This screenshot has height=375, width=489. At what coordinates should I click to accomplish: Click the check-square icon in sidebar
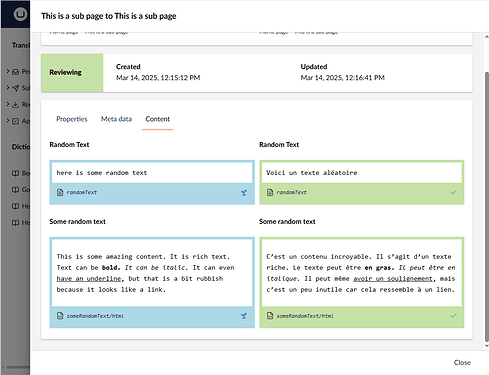[15, 121]
